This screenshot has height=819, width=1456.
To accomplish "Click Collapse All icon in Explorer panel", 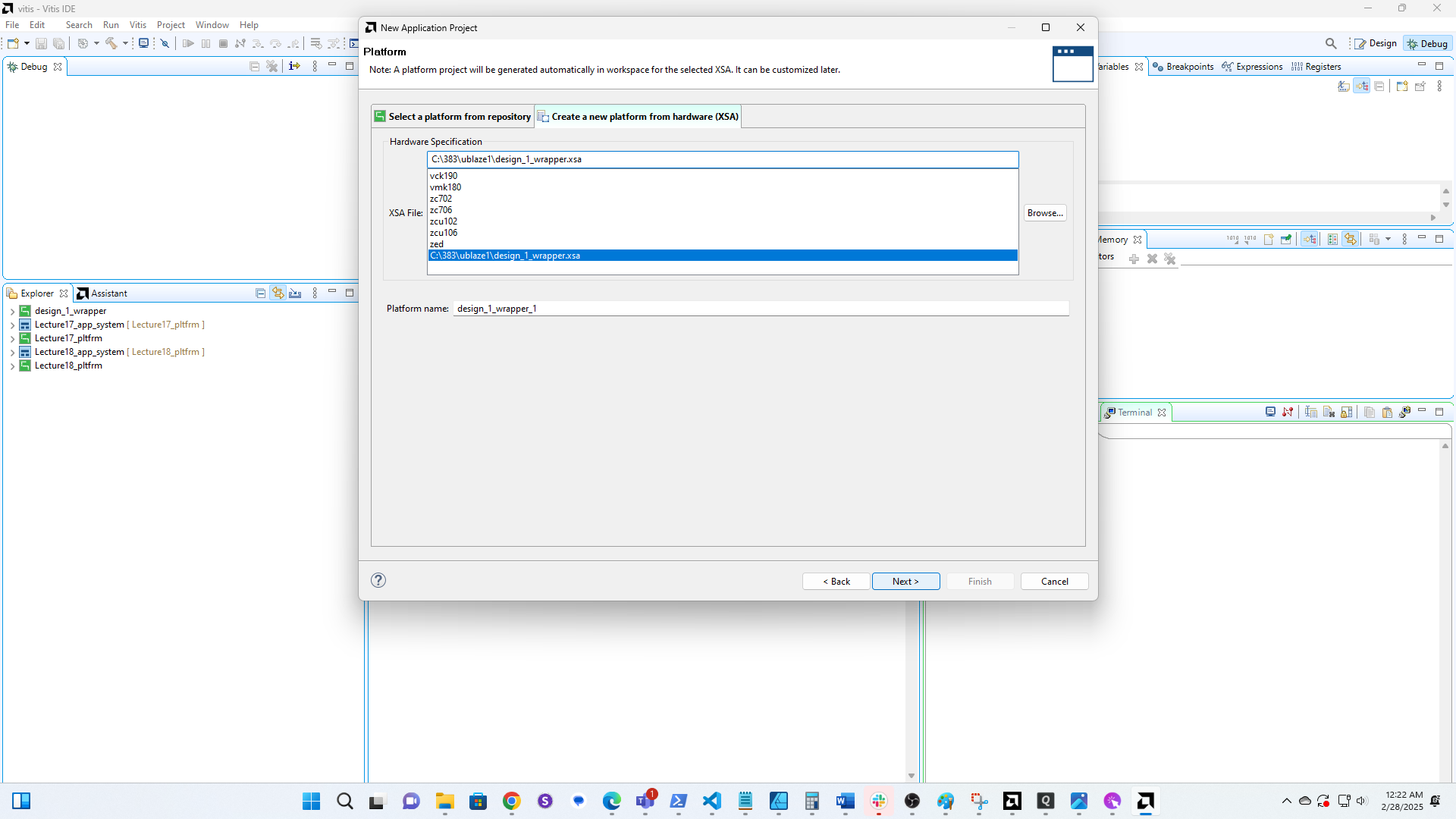I will point(260,293).
